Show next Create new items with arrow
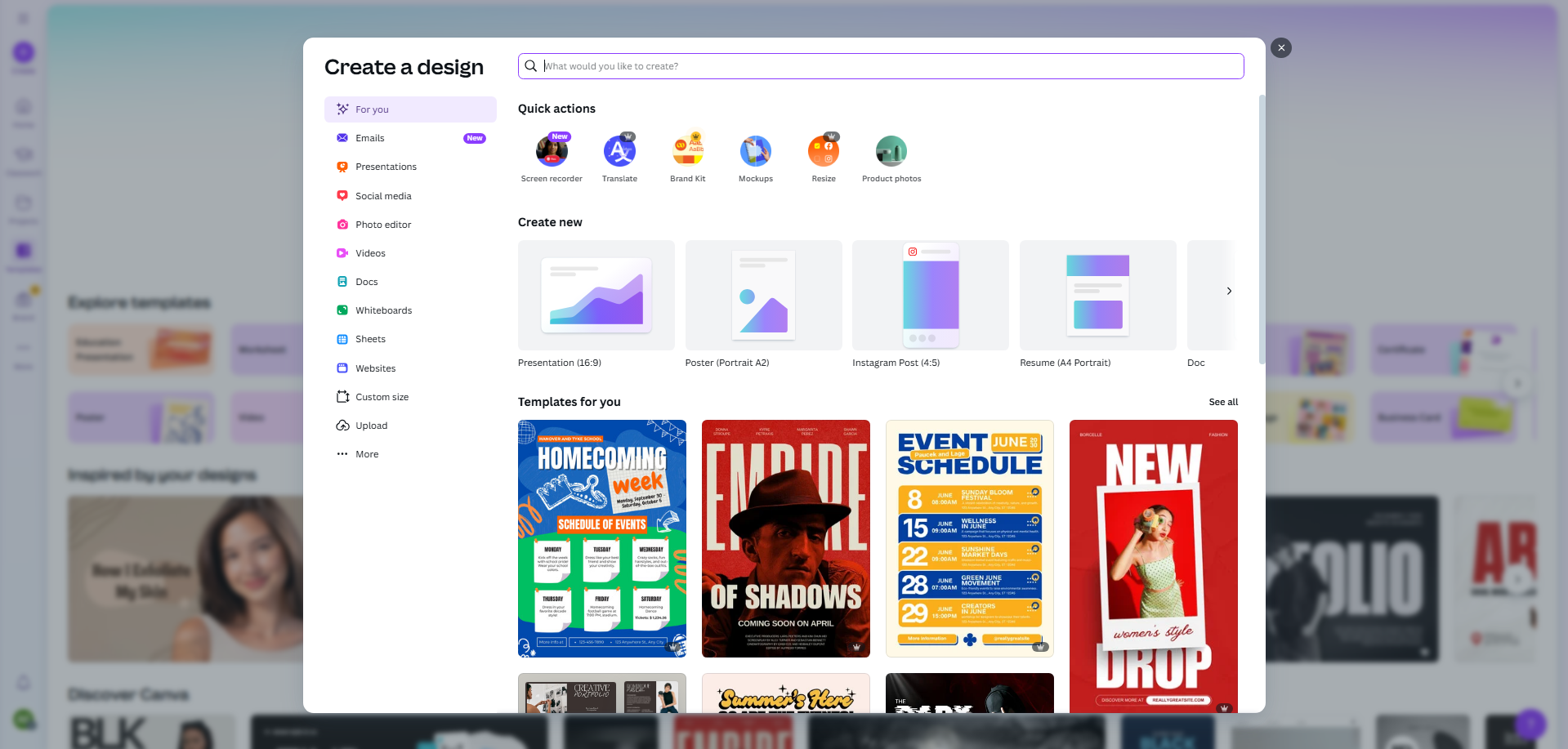 (x=1229, y=291)
